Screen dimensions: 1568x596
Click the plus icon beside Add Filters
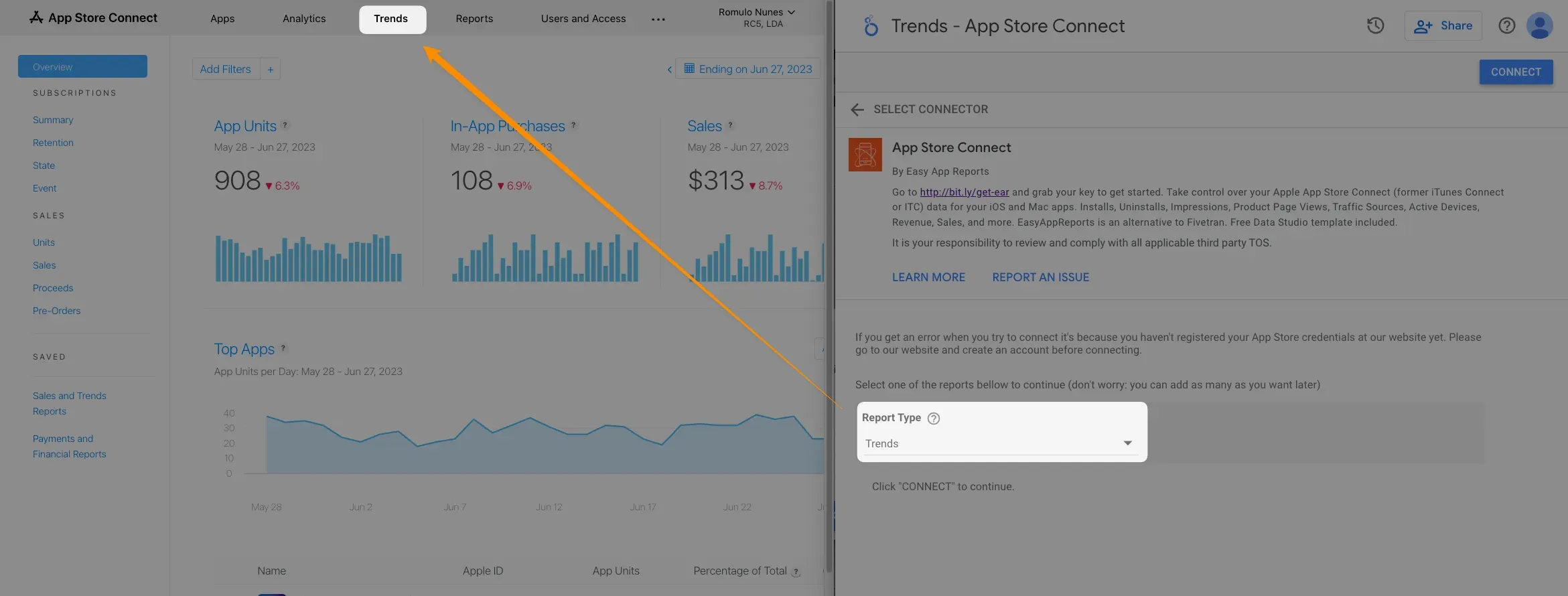point(271,69)
